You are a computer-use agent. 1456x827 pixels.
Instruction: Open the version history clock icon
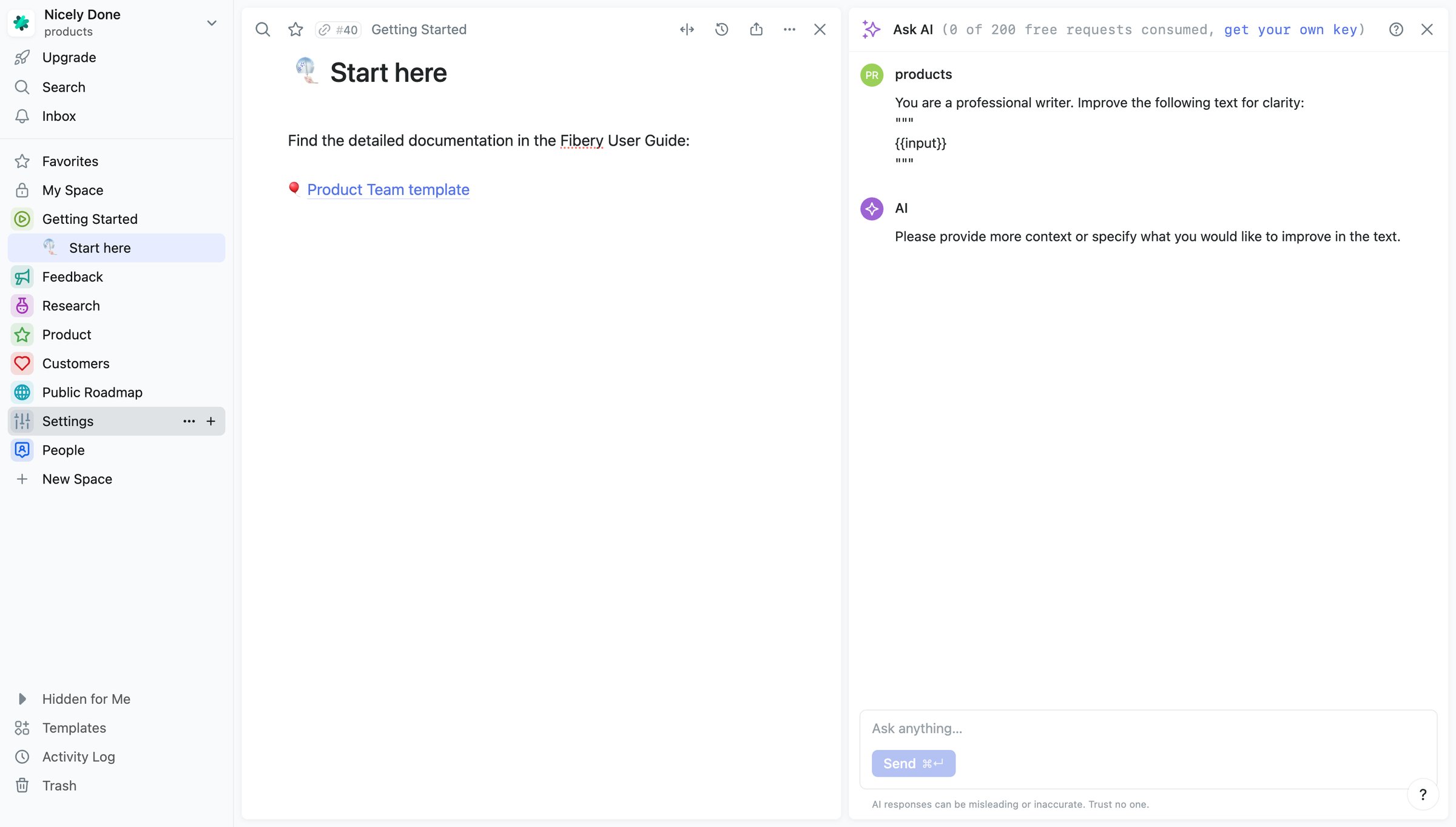[721, 29]
